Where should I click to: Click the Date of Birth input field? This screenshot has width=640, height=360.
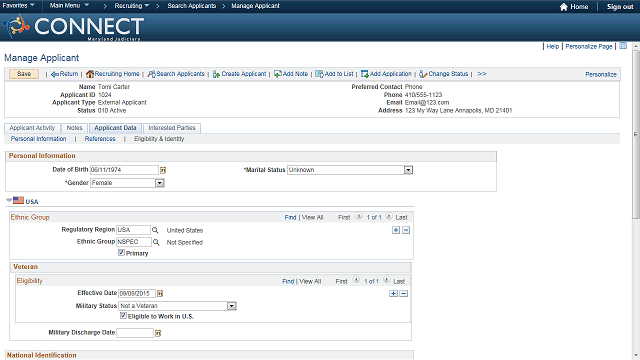pyautogui.click(x=124, y=170)
